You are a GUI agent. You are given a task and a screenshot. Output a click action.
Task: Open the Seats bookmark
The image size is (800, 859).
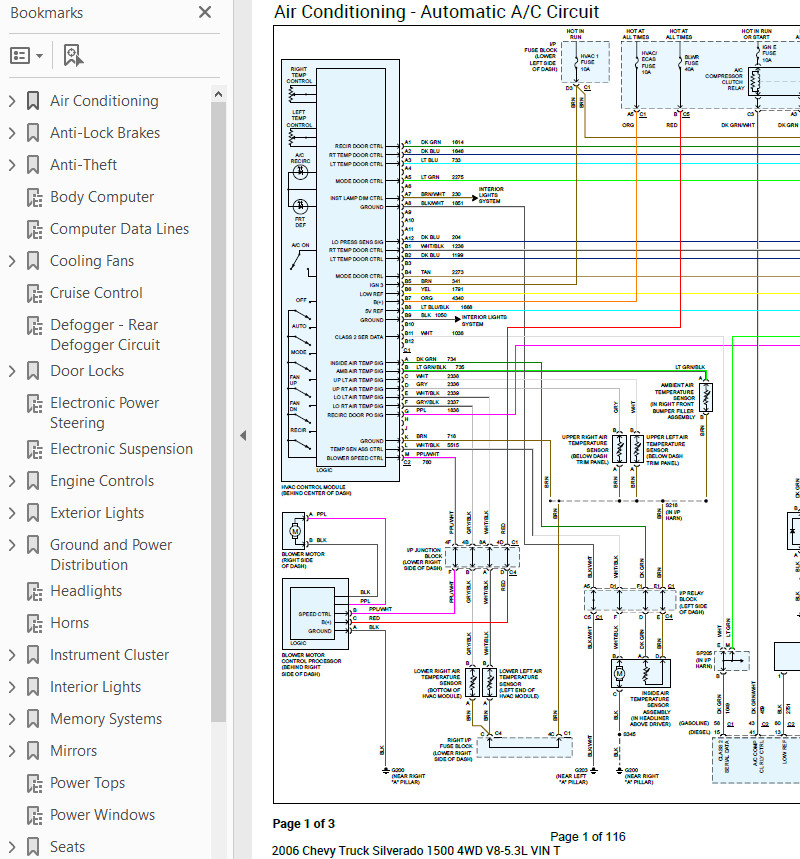(67, 847)
